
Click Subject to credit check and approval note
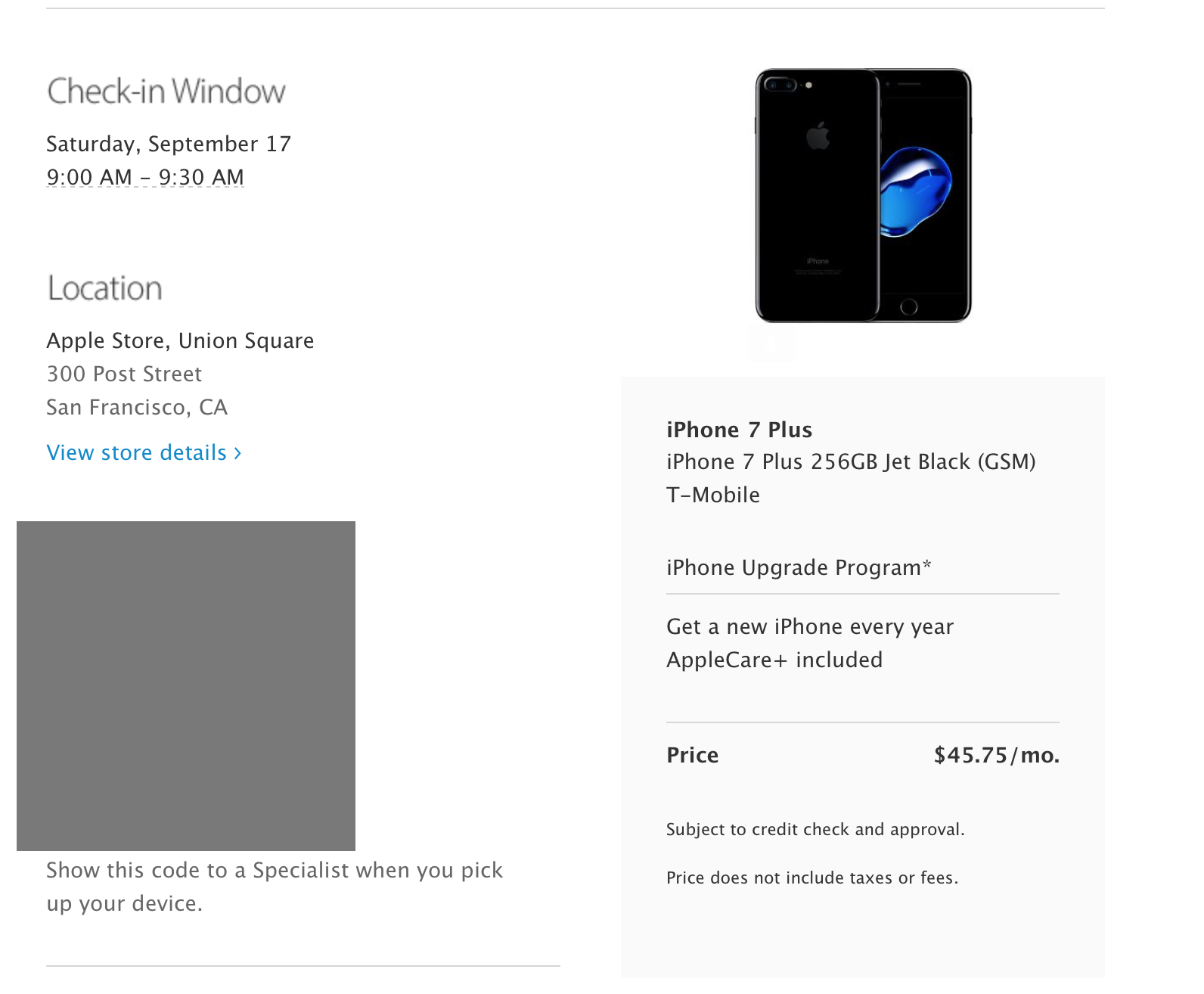pos(815,829)
